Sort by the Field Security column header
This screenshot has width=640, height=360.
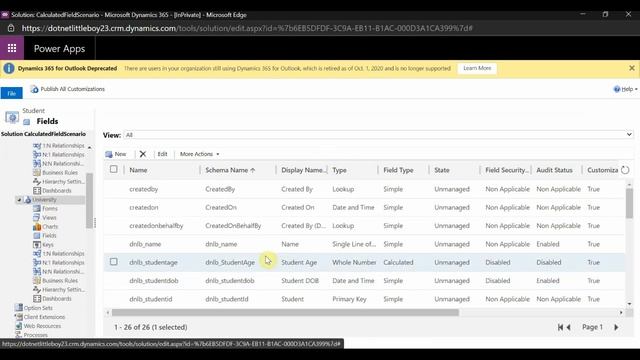pyautogui.click(x=507, y=170)
